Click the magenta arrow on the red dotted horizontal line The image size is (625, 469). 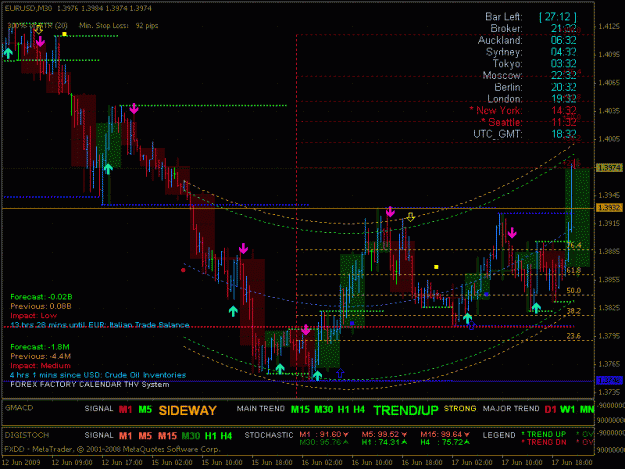(x=306, y=330)
